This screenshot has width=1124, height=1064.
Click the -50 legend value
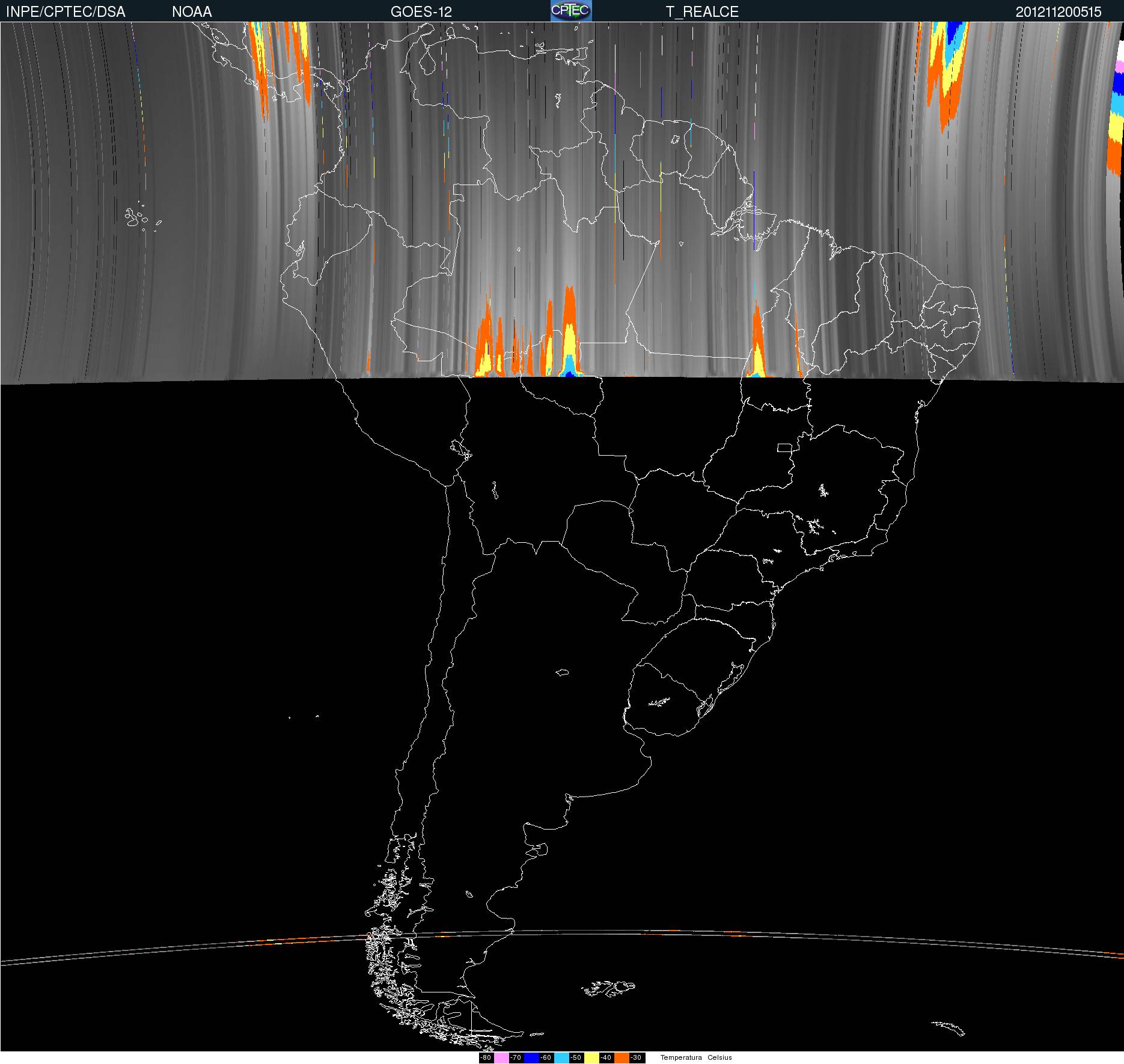pos(576,1058)
